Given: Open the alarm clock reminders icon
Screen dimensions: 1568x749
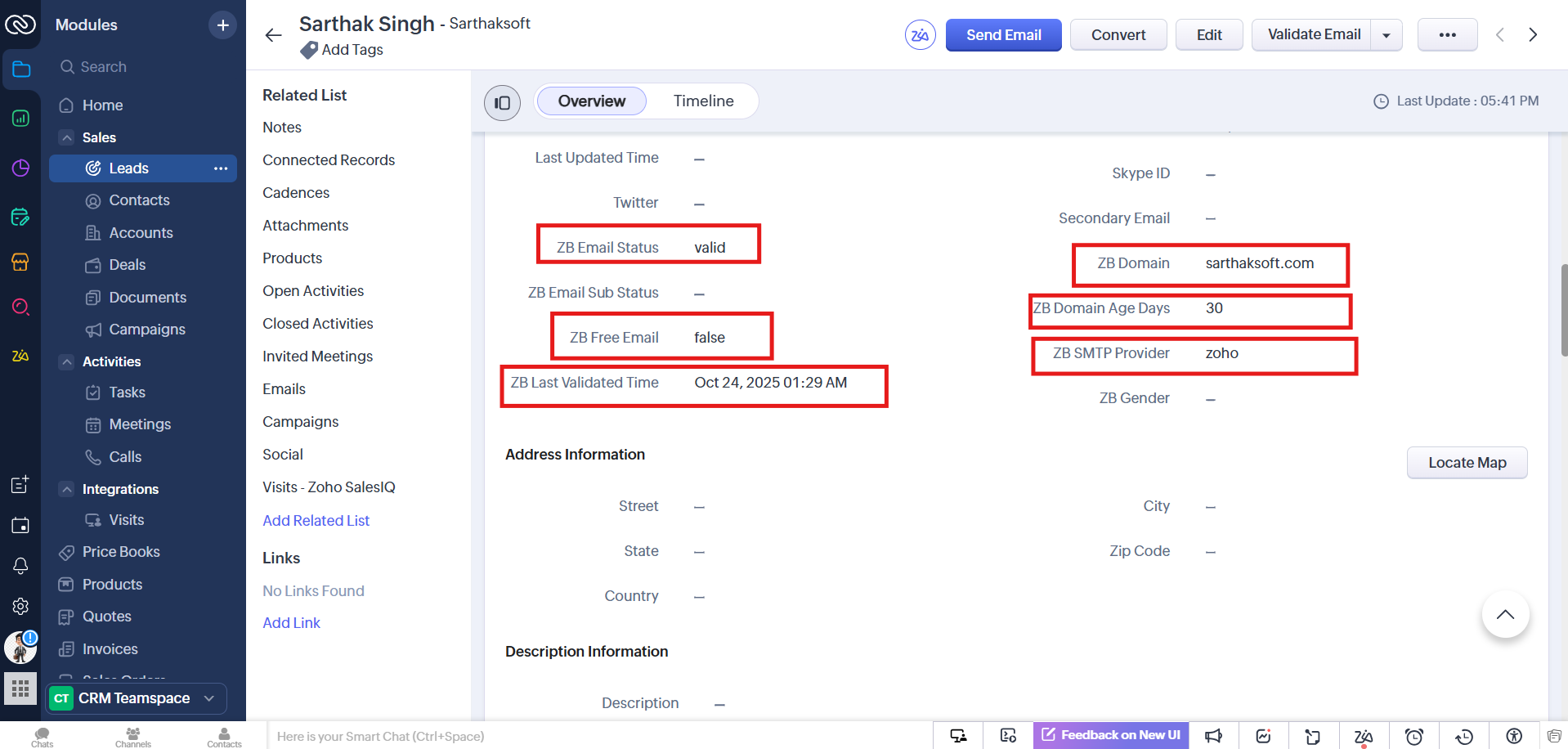Looking at the screenshot, I should (1413, 736).
